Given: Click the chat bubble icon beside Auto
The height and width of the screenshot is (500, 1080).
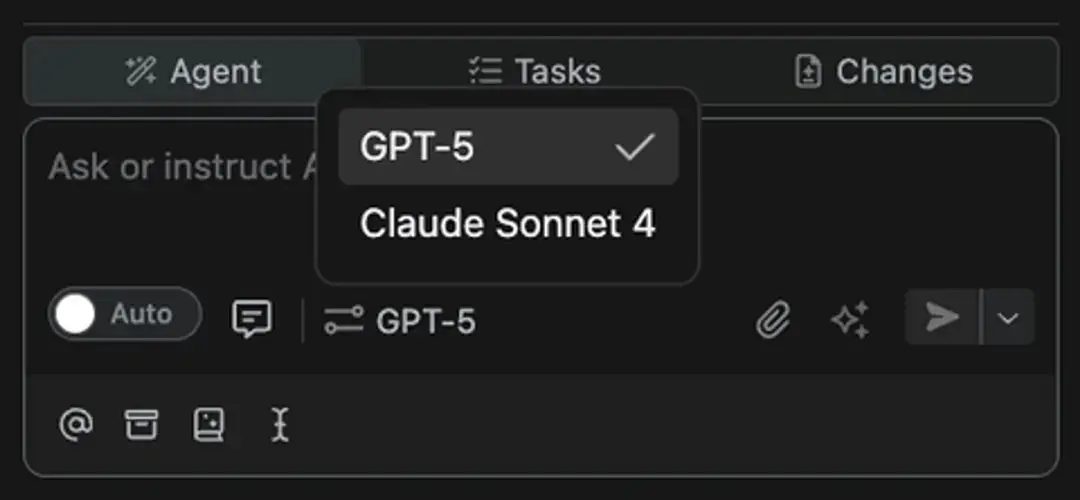Looking at the screenshot, I should point(252,319).
